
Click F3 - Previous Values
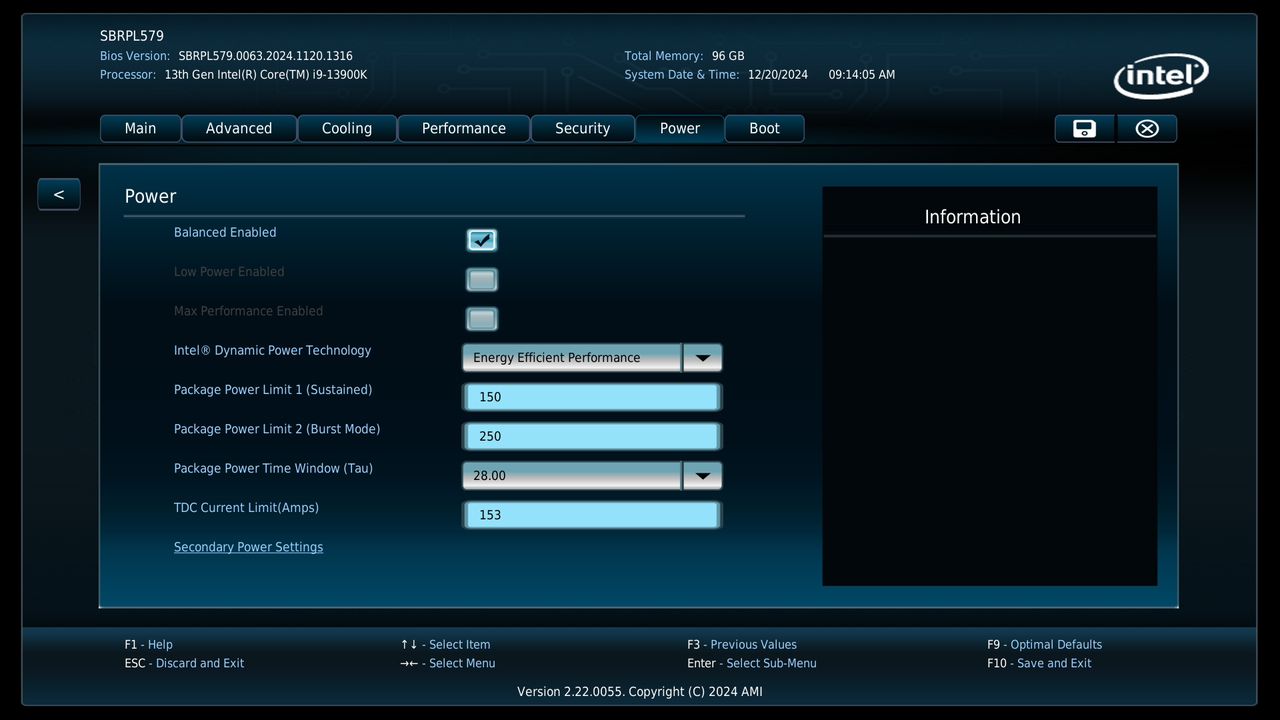[742, 645]
